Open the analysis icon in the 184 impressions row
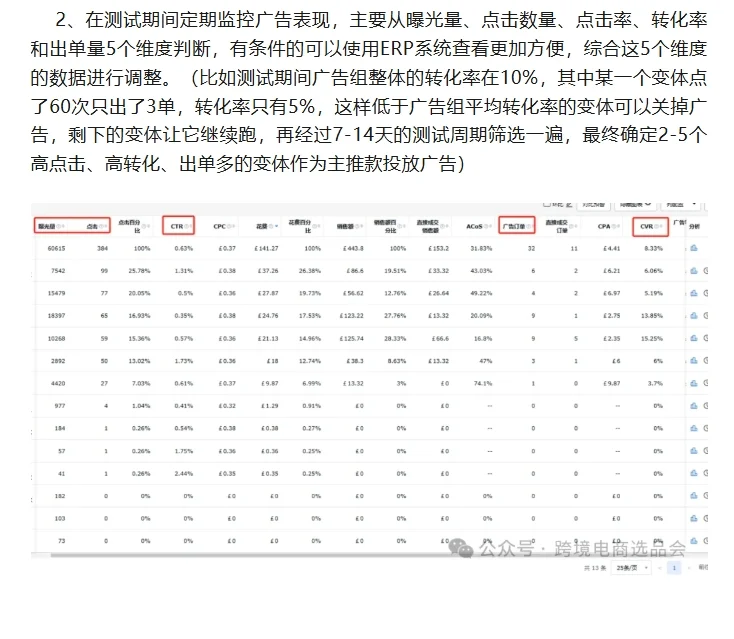 pyautogui.click(x=694, y=428)
